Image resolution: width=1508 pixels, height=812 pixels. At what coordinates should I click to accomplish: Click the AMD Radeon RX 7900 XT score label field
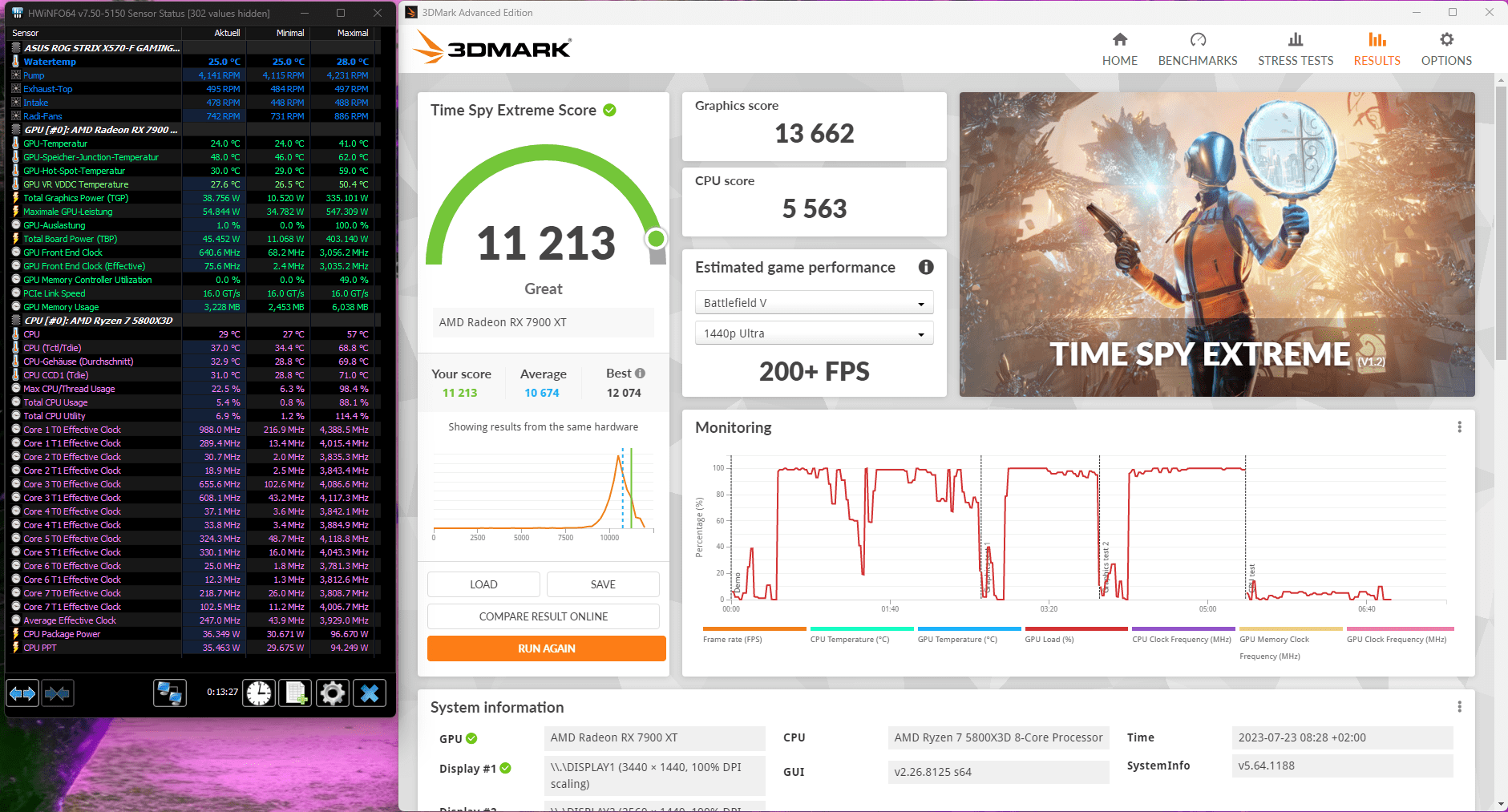(x=544, y=322)
